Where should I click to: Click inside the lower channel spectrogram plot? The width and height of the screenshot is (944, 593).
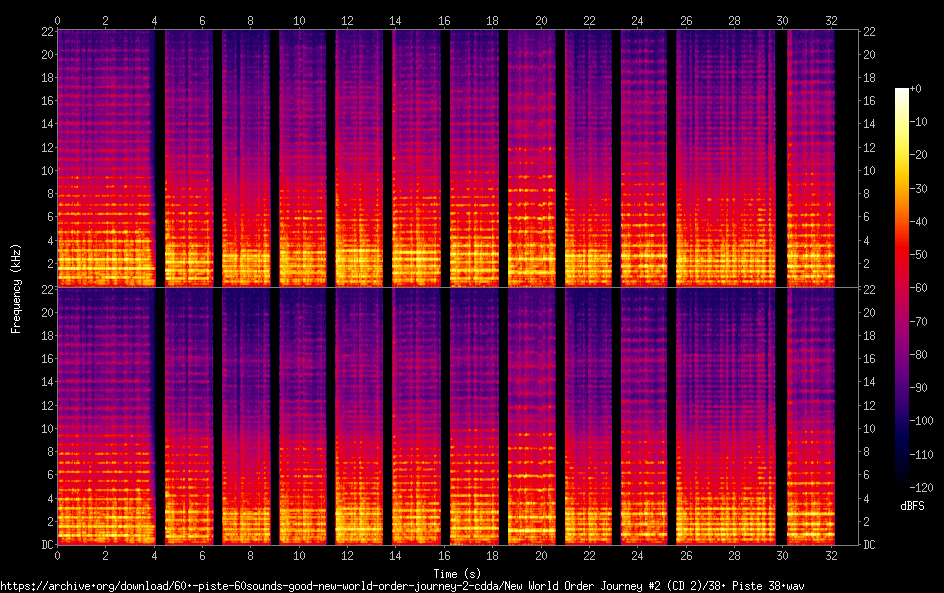(458, 416)
